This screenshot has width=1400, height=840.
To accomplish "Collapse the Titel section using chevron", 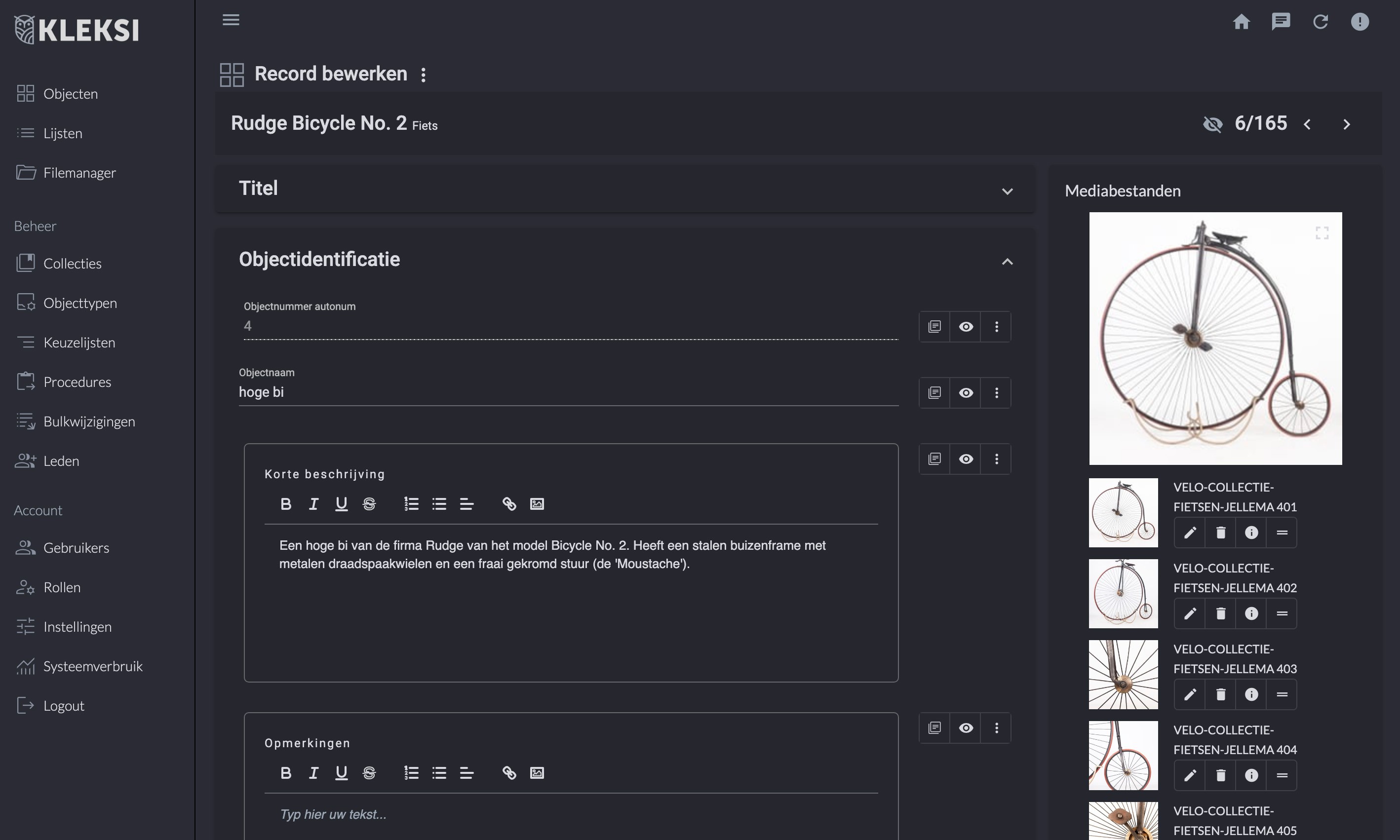I will click(1007, 189).
